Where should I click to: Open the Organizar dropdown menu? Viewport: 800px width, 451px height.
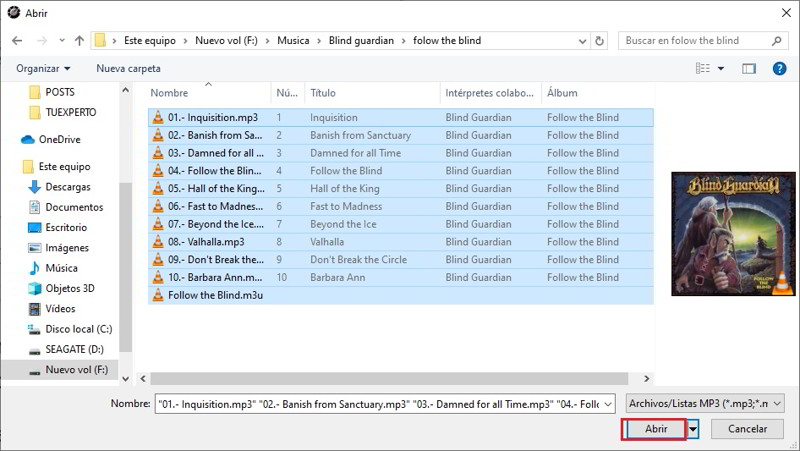point(43,68)
